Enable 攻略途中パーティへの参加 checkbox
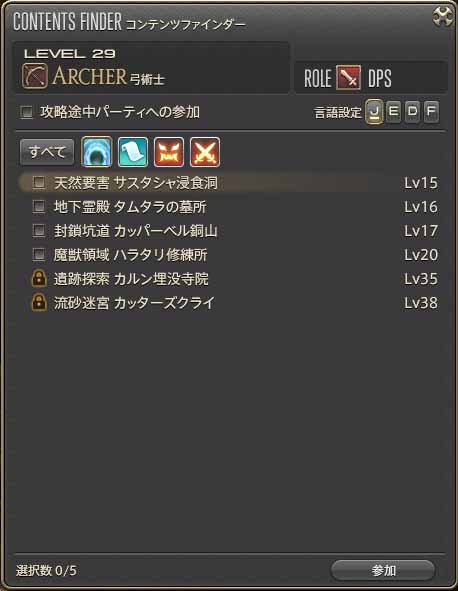The width and height of the screenshot is (458, 591). pyautogui.click(x=26, y=112)
